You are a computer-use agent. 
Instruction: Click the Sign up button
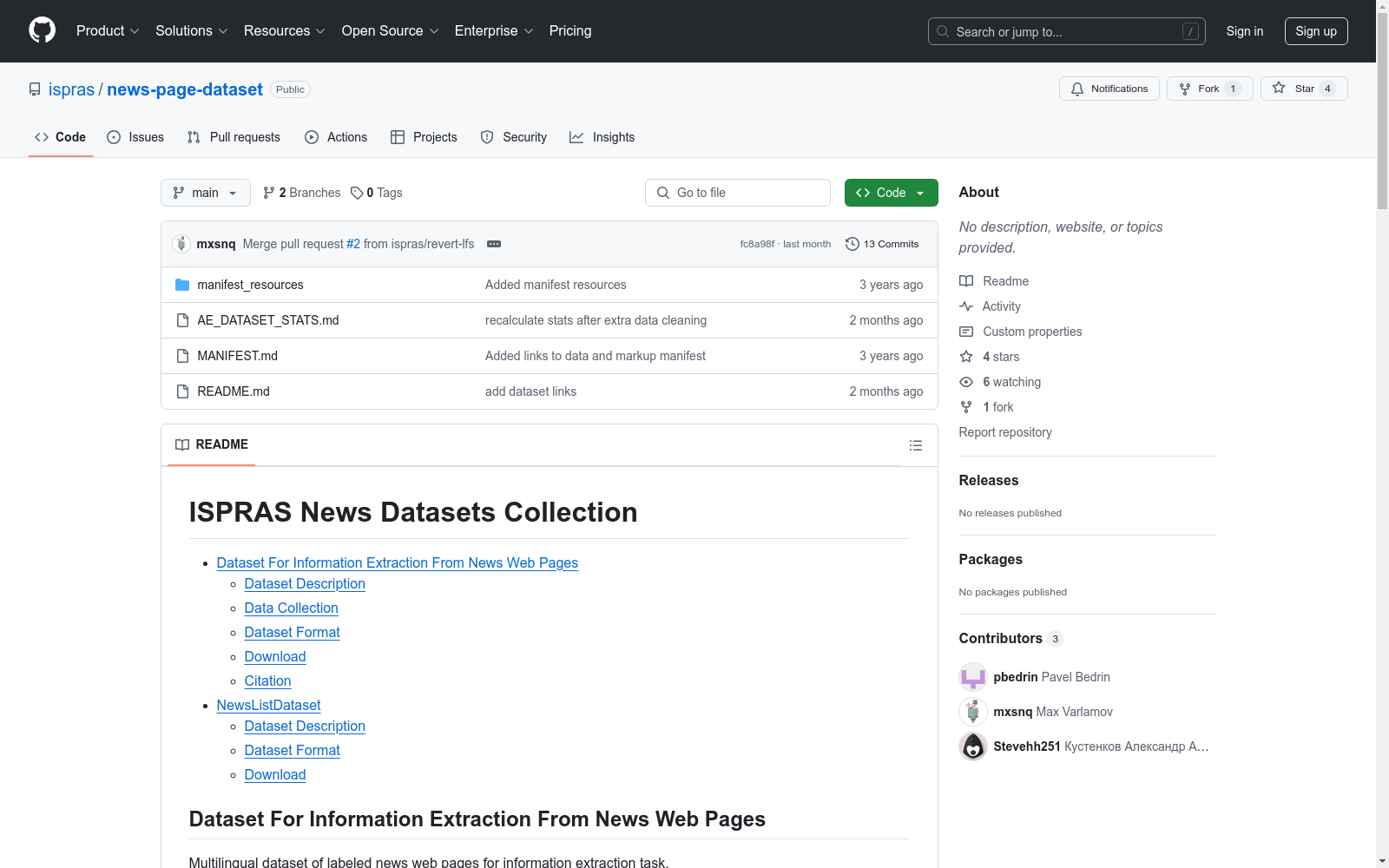click(1316, 31)
